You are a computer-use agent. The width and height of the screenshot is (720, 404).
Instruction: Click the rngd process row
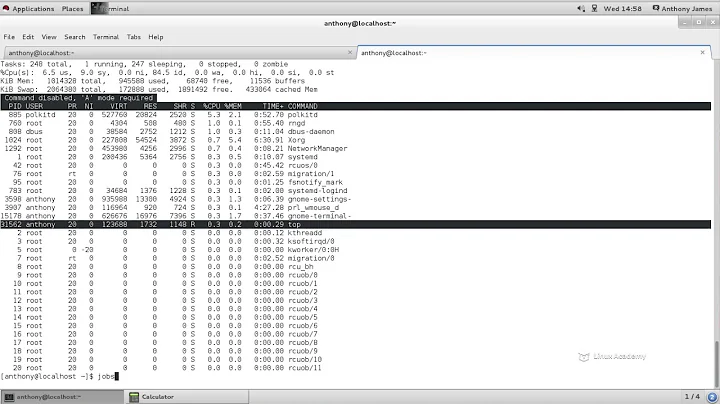click(355, 123)
